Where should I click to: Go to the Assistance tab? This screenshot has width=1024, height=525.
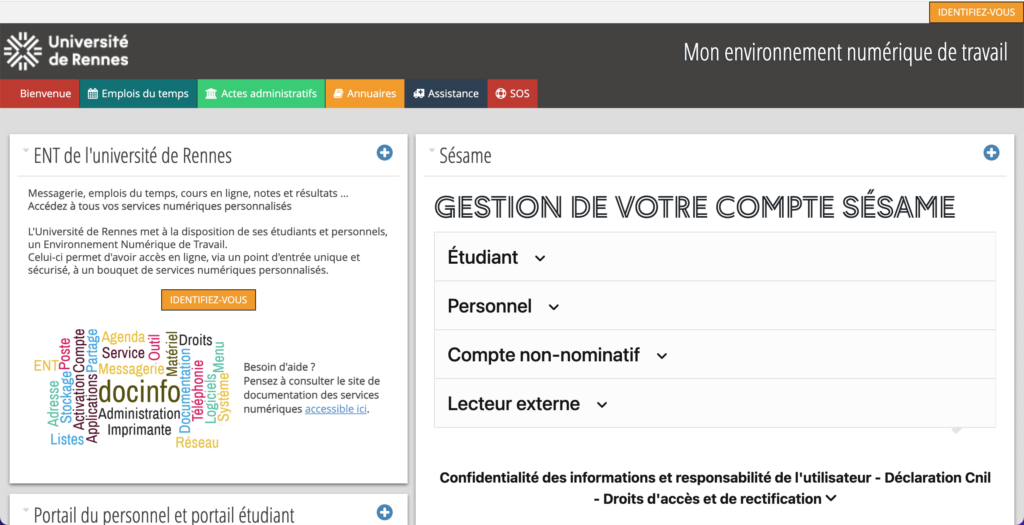tap(446, 93)
